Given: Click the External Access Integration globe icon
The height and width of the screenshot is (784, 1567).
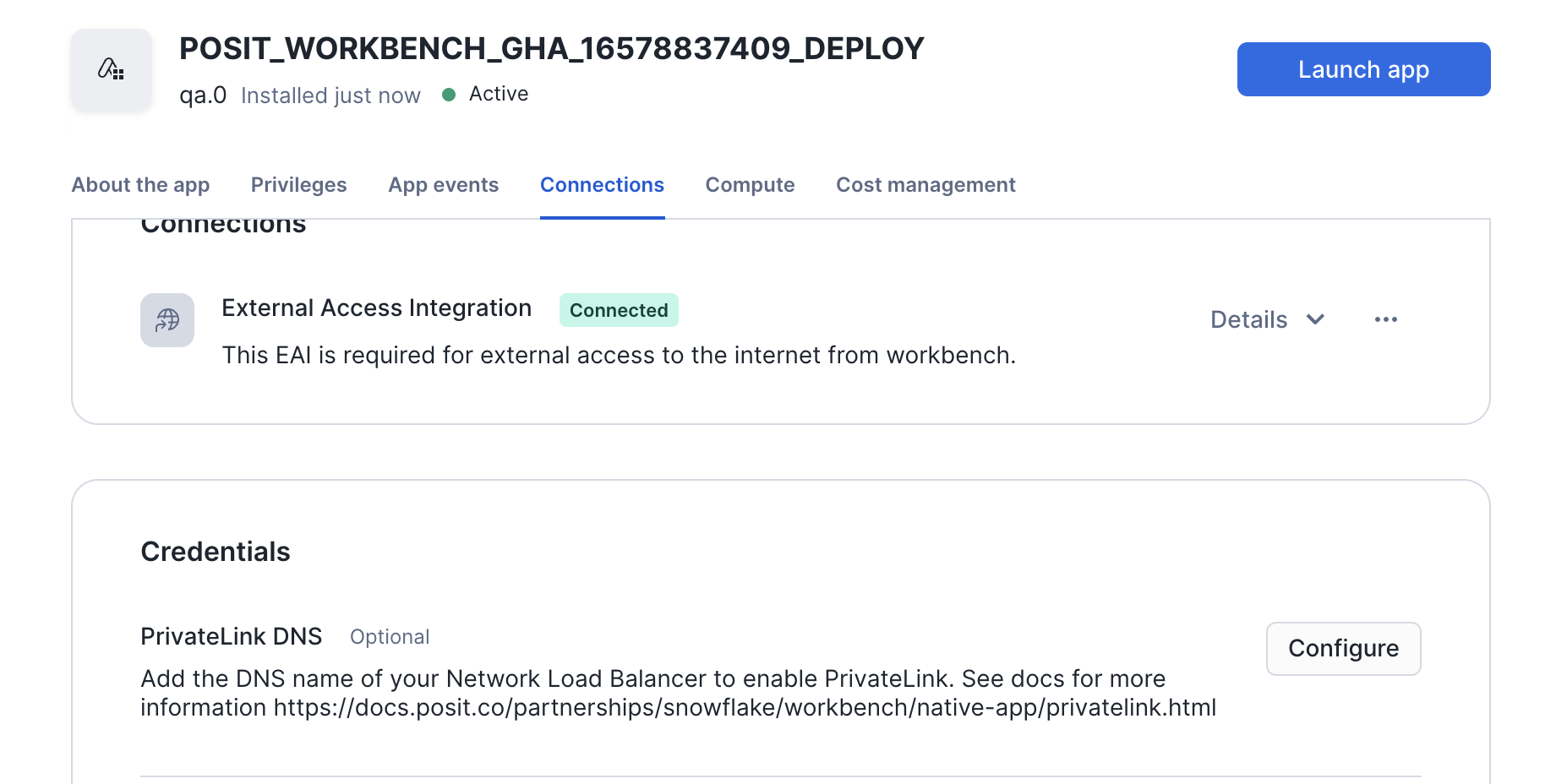Looking at the screenshot, I should [x=167, y=320].
